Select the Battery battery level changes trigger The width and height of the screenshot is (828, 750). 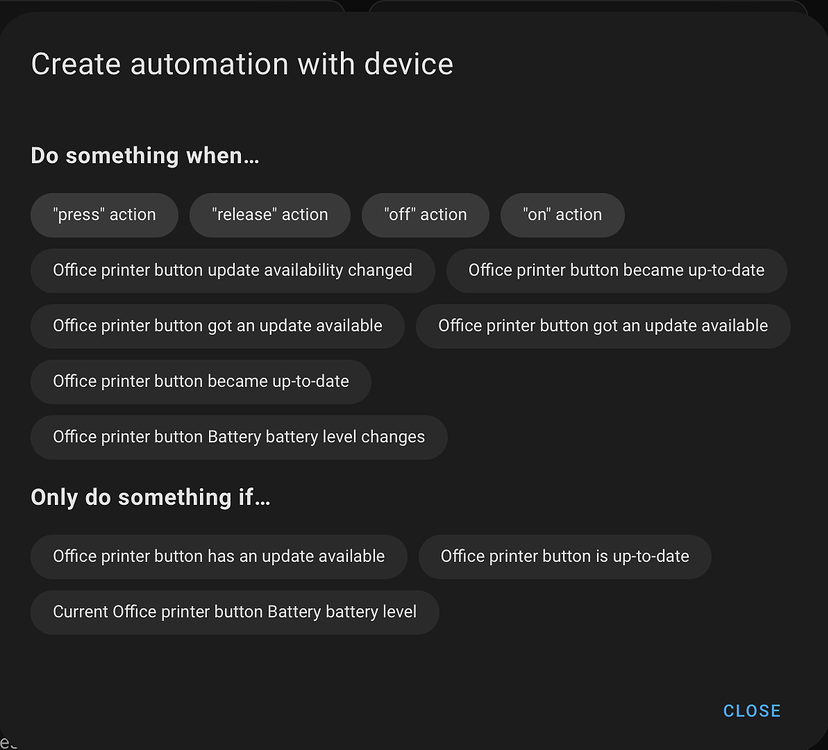click(x=238, y=436)
